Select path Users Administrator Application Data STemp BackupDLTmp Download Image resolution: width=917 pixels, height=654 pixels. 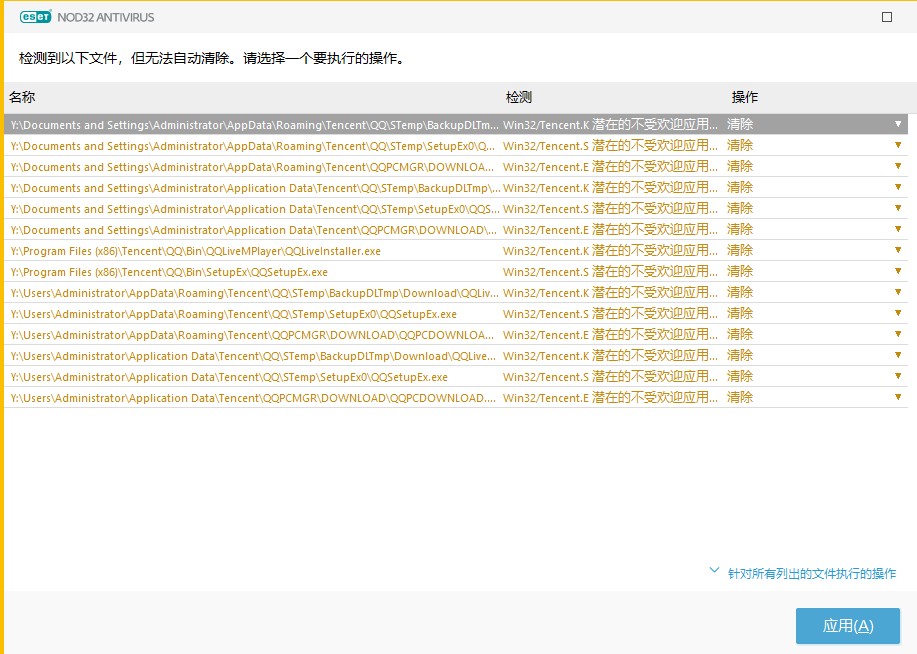tap(253, 356)
